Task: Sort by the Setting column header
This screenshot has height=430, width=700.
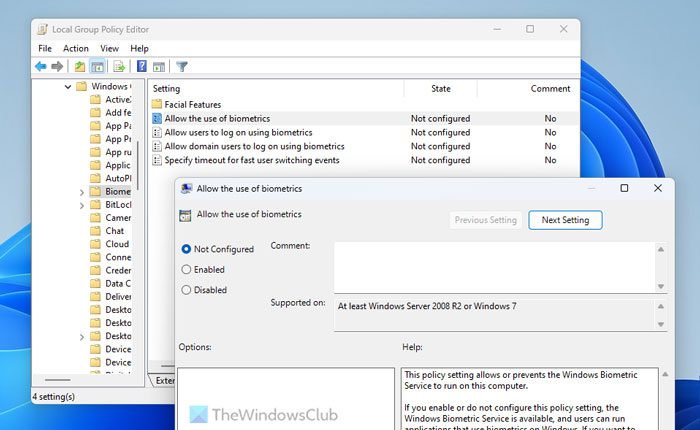Action: [276, 88]
